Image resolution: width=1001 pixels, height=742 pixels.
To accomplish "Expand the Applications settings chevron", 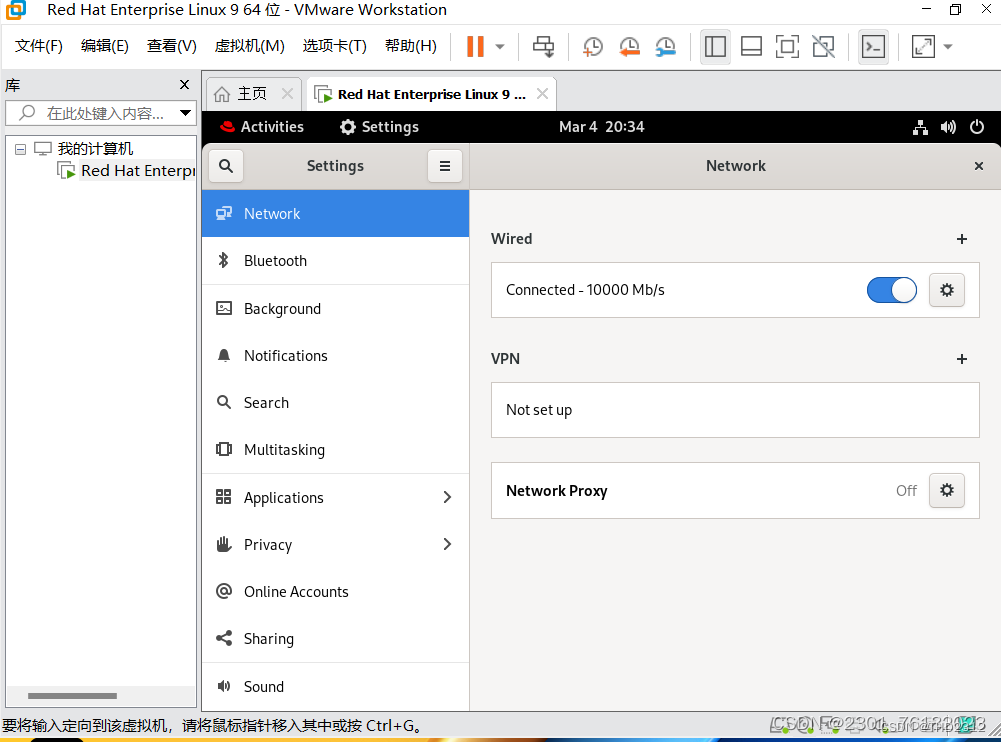I will coord(447,497).
